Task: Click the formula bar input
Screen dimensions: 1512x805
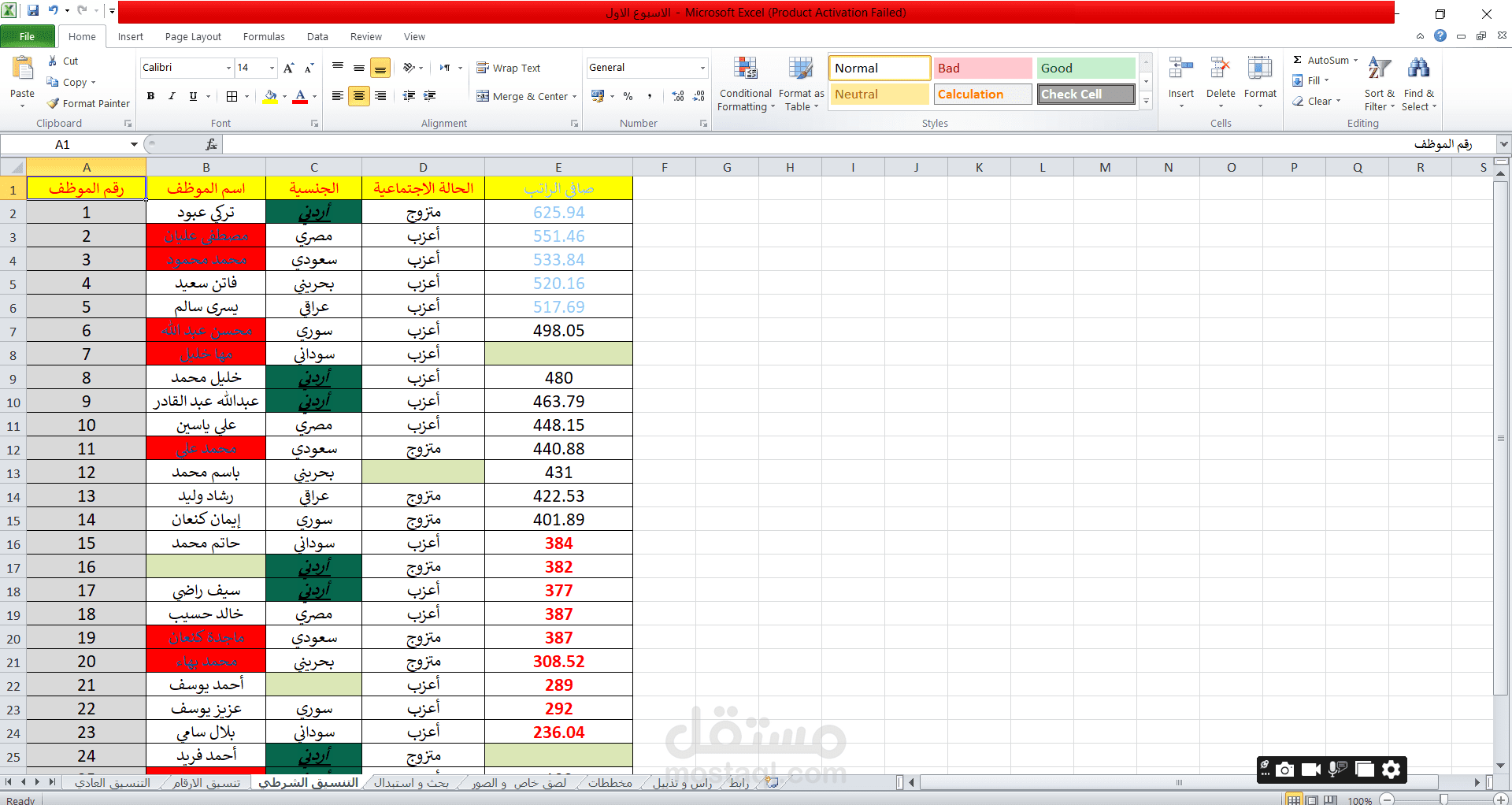Action: (x=858, y=144)
